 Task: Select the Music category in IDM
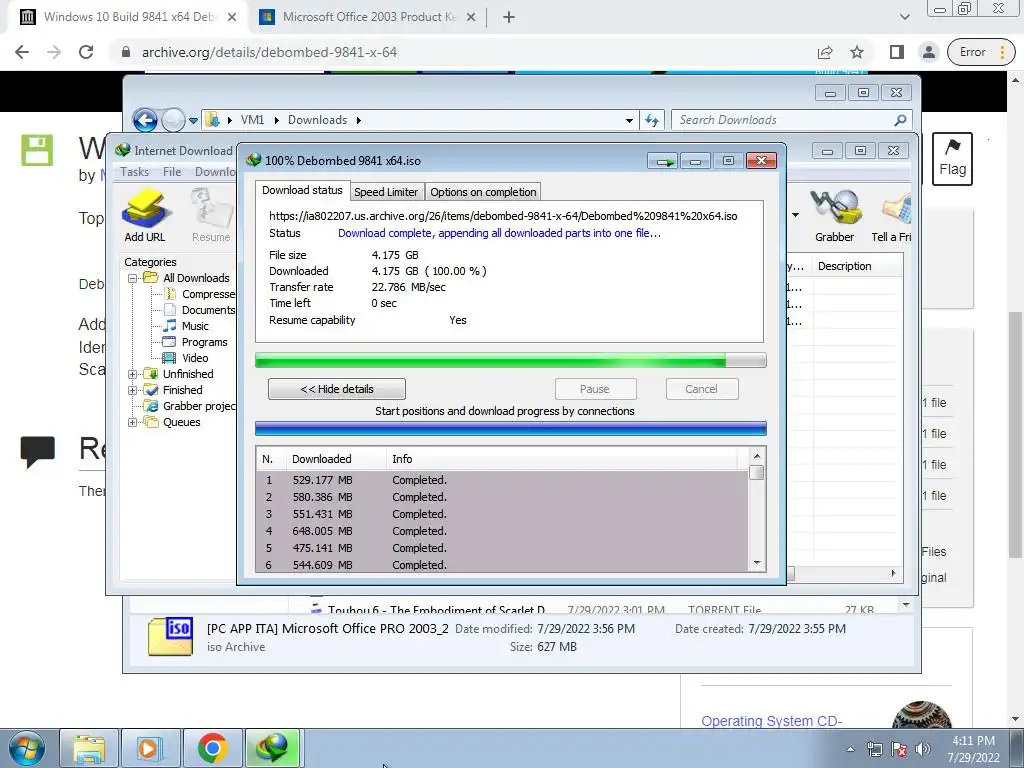coord(195,326)
